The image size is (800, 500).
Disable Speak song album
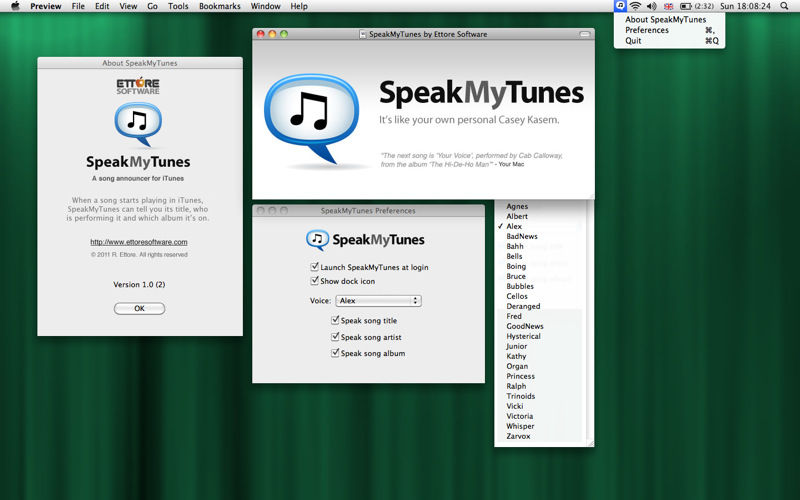pos(335,353)
